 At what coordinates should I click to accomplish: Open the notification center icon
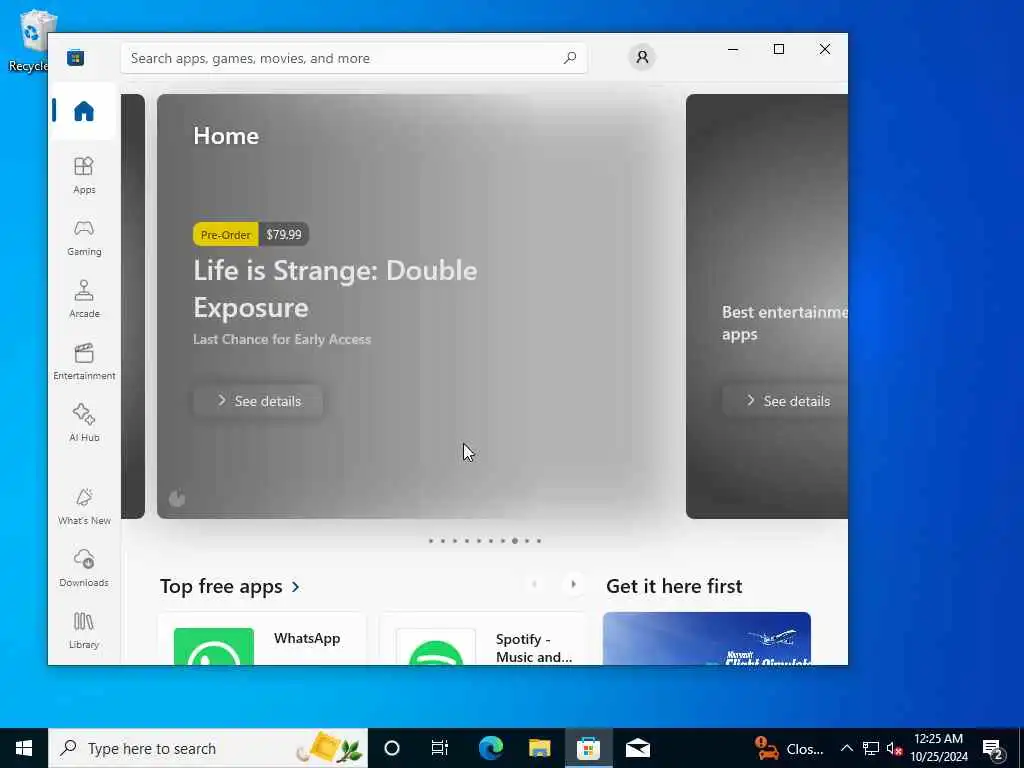pyautogui.click(x=993, y=750)
